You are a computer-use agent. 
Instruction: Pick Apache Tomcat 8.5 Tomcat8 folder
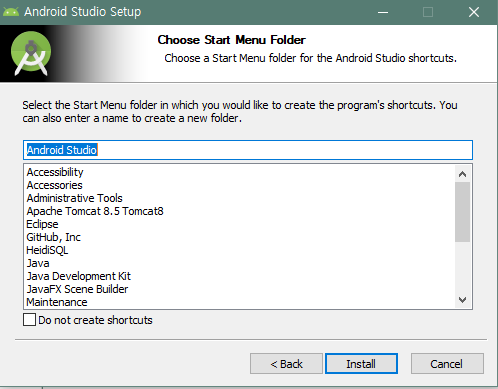95,211
